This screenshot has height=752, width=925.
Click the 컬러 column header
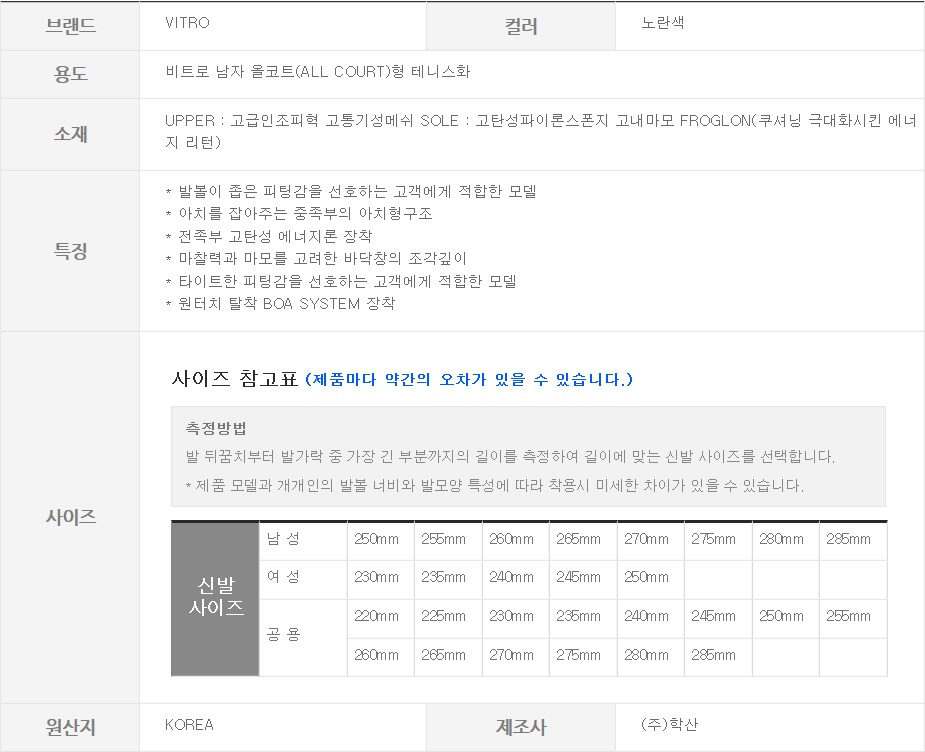coord(522,27)
